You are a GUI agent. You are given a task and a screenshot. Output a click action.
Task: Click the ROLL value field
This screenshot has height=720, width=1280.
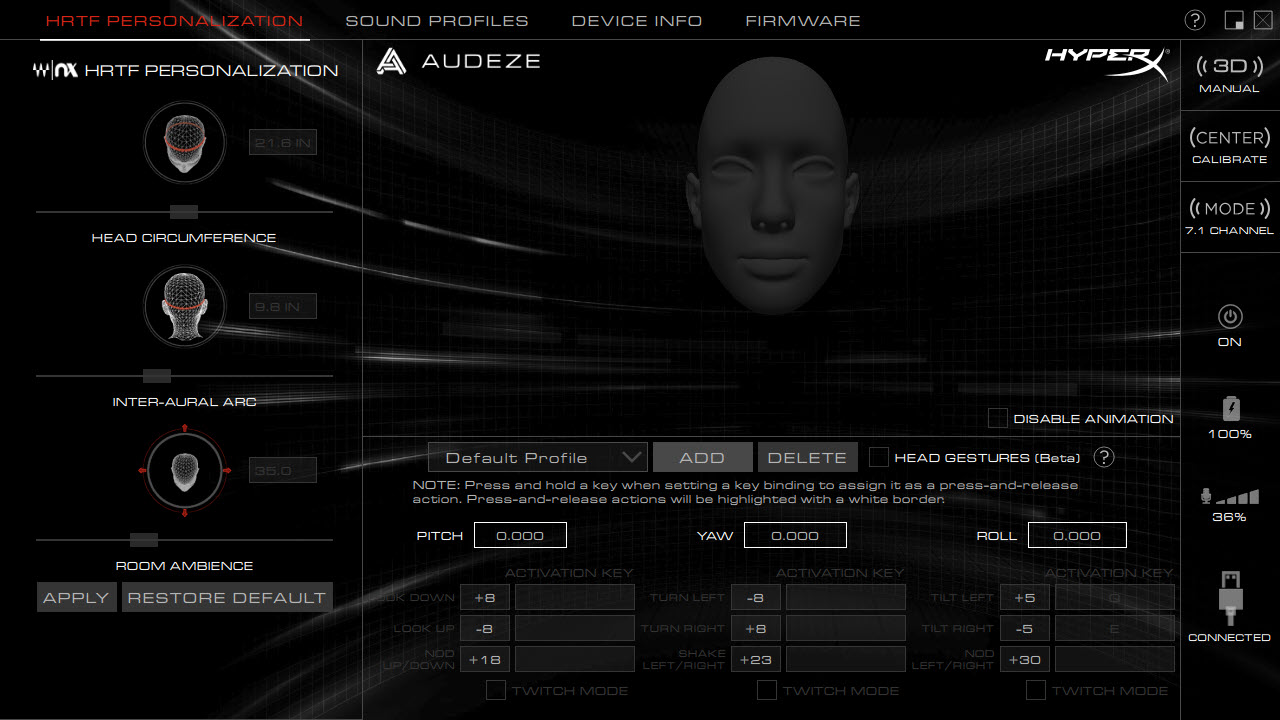coord(1077,535)
